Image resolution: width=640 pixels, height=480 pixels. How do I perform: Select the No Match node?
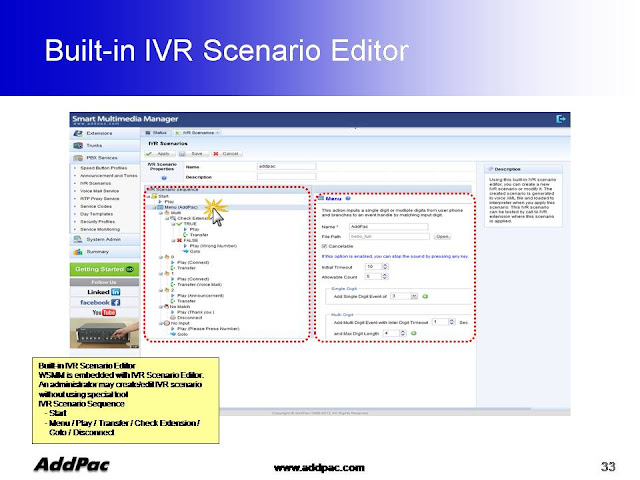(x=177, y=307)
